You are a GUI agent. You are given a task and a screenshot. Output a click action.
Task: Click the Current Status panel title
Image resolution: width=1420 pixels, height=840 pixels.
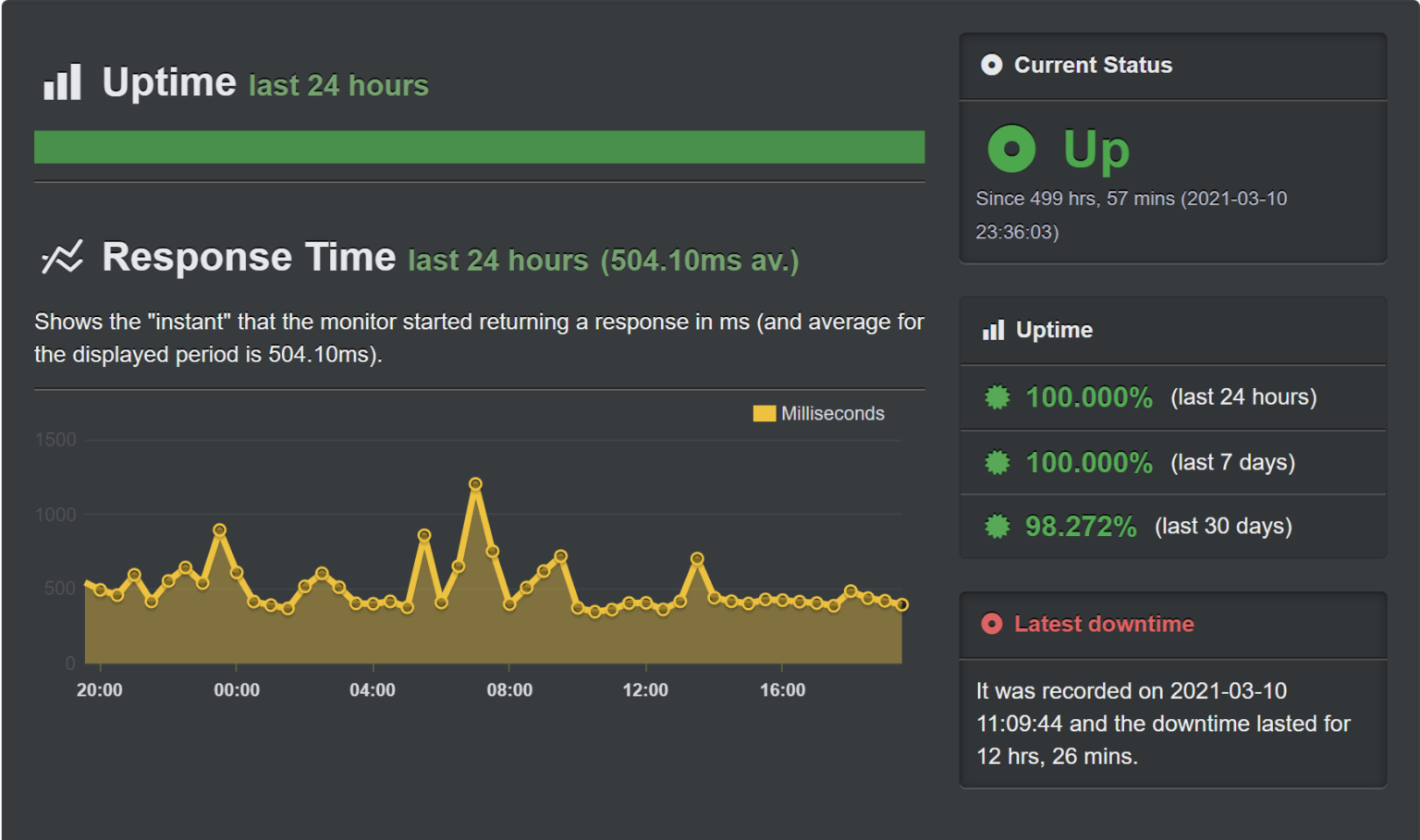1093,65
